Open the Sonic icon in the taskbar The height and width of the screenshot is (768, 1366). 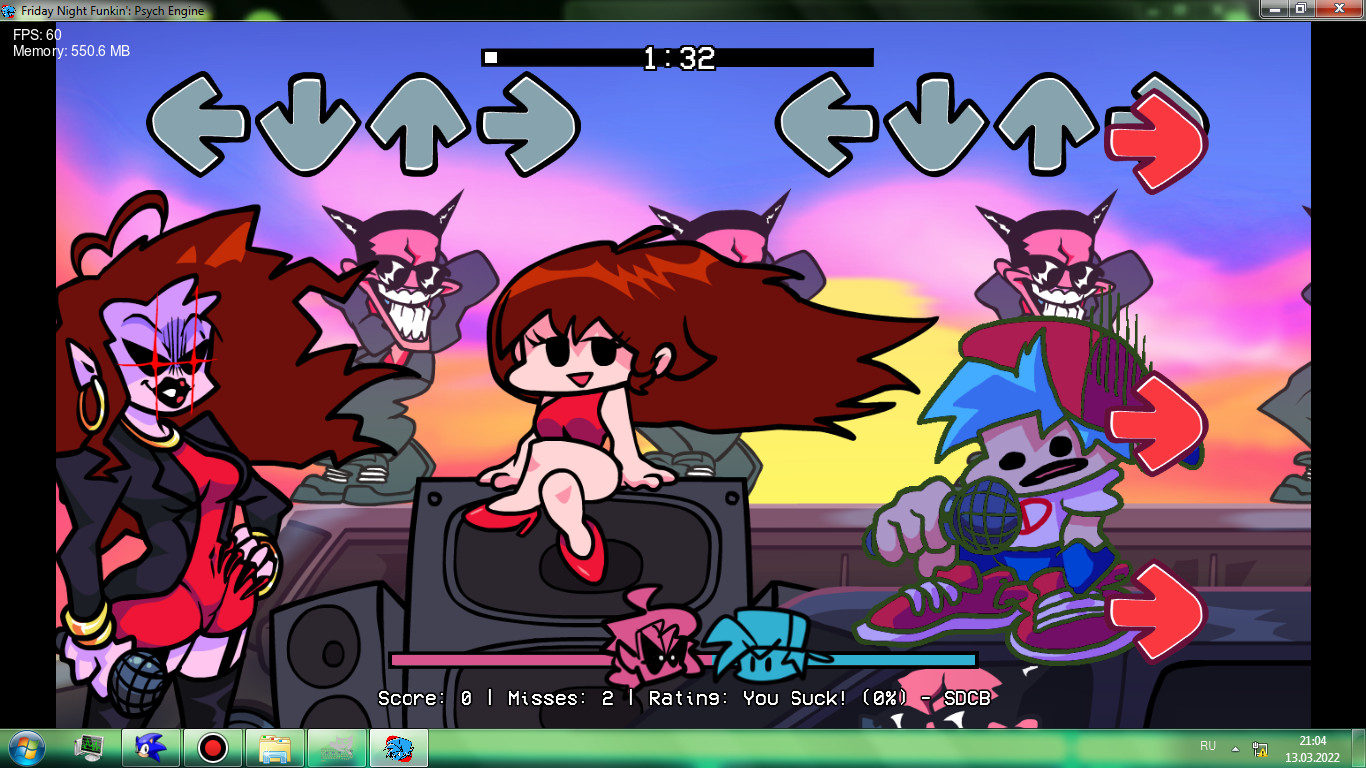click(x=150, y=747)
